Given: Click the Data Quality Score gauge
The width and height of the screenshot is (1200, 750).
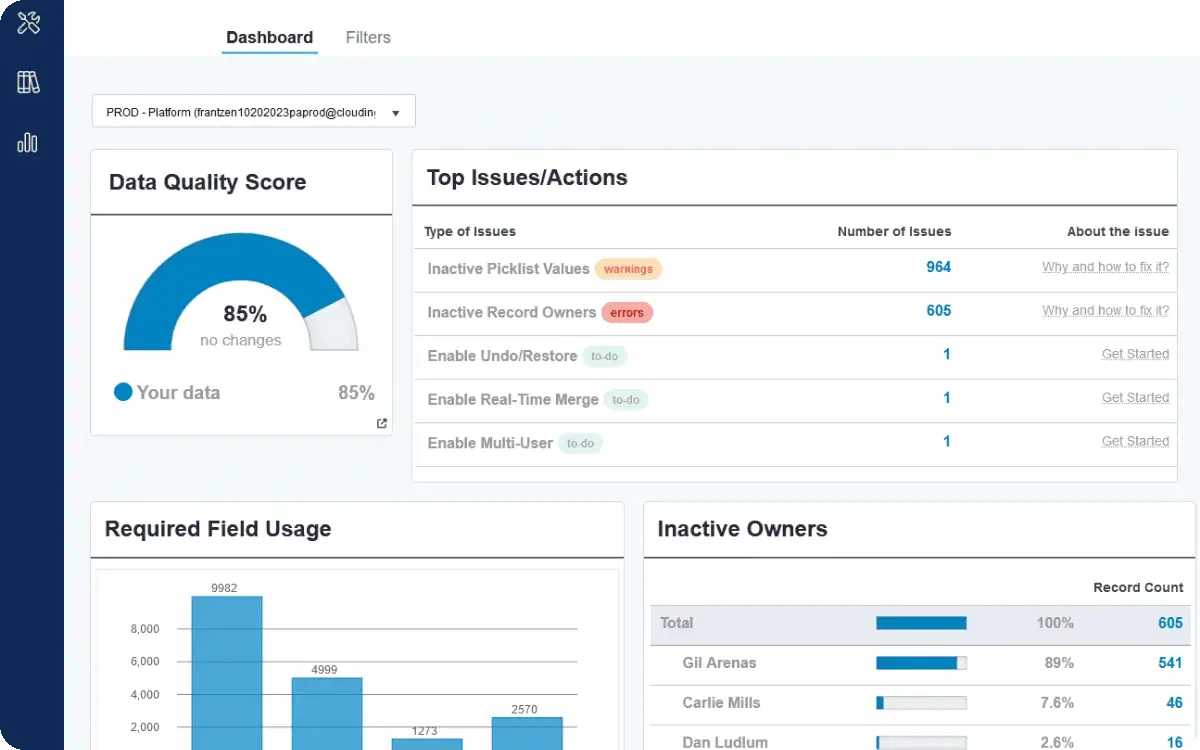Looking at the screenshot, I should pos(241,292).
